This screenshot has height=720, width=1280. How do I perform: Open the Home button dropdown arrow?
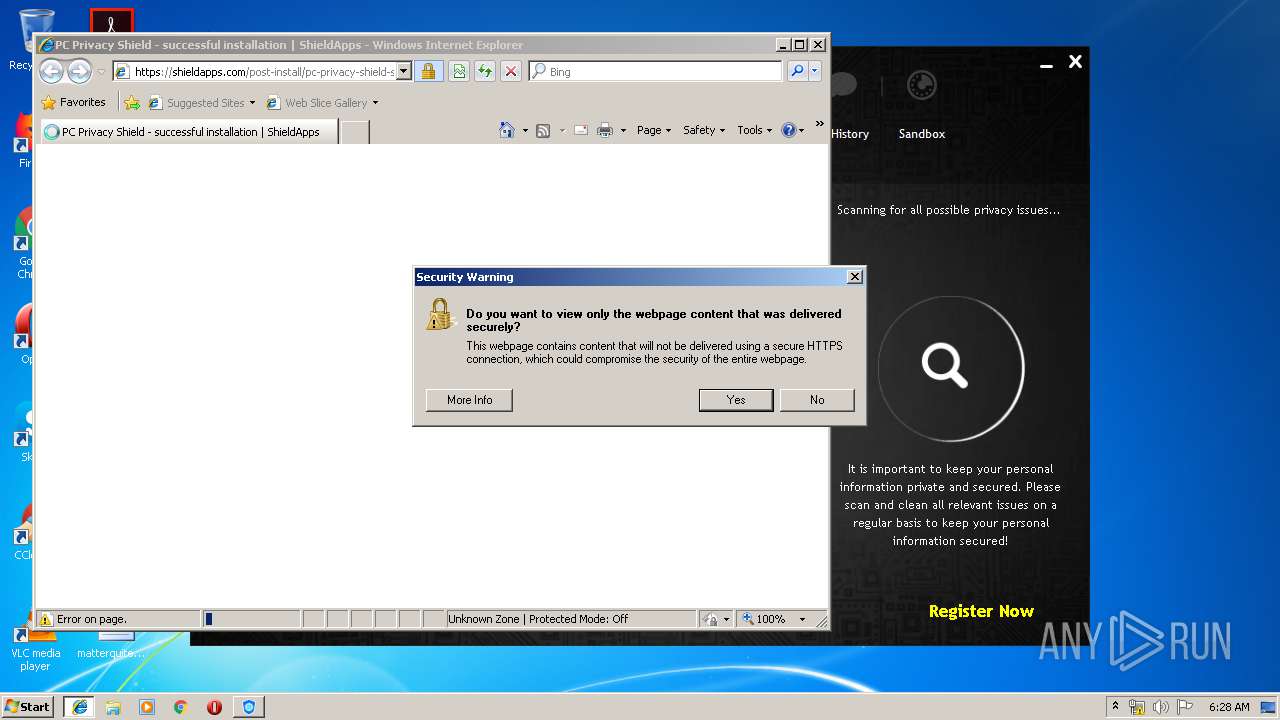coord(525,130)
